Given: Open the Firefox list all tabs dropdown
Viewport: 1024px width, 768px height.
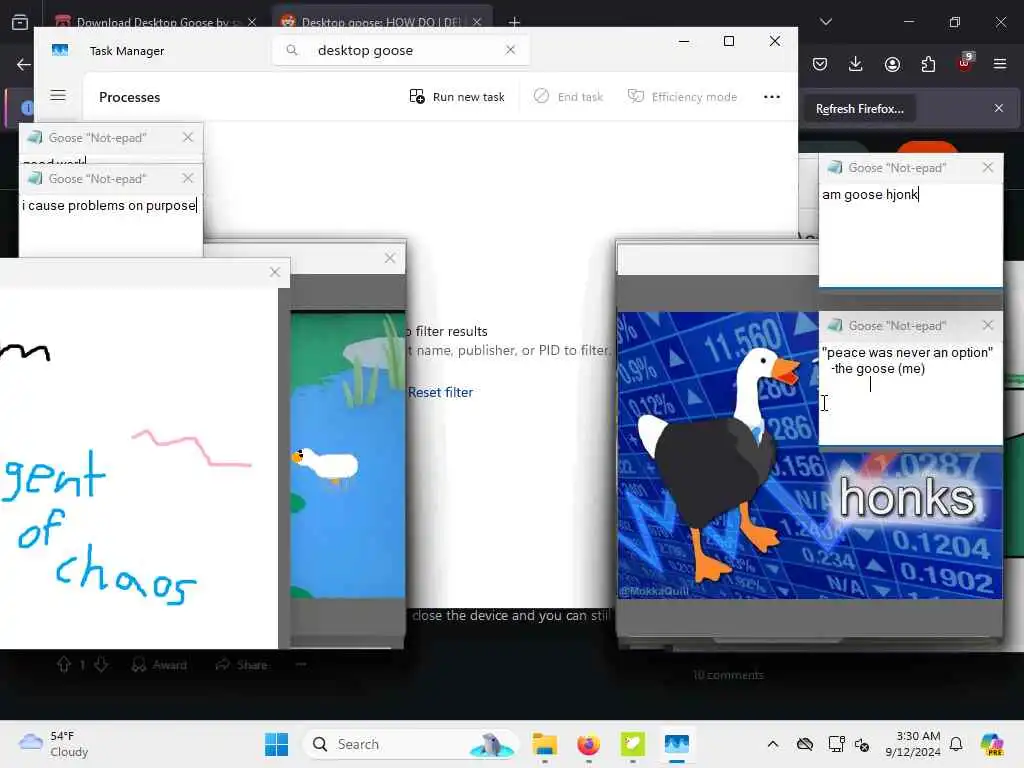Looking at the screenshot, I should pyautogui.click(x=826, y=22).
